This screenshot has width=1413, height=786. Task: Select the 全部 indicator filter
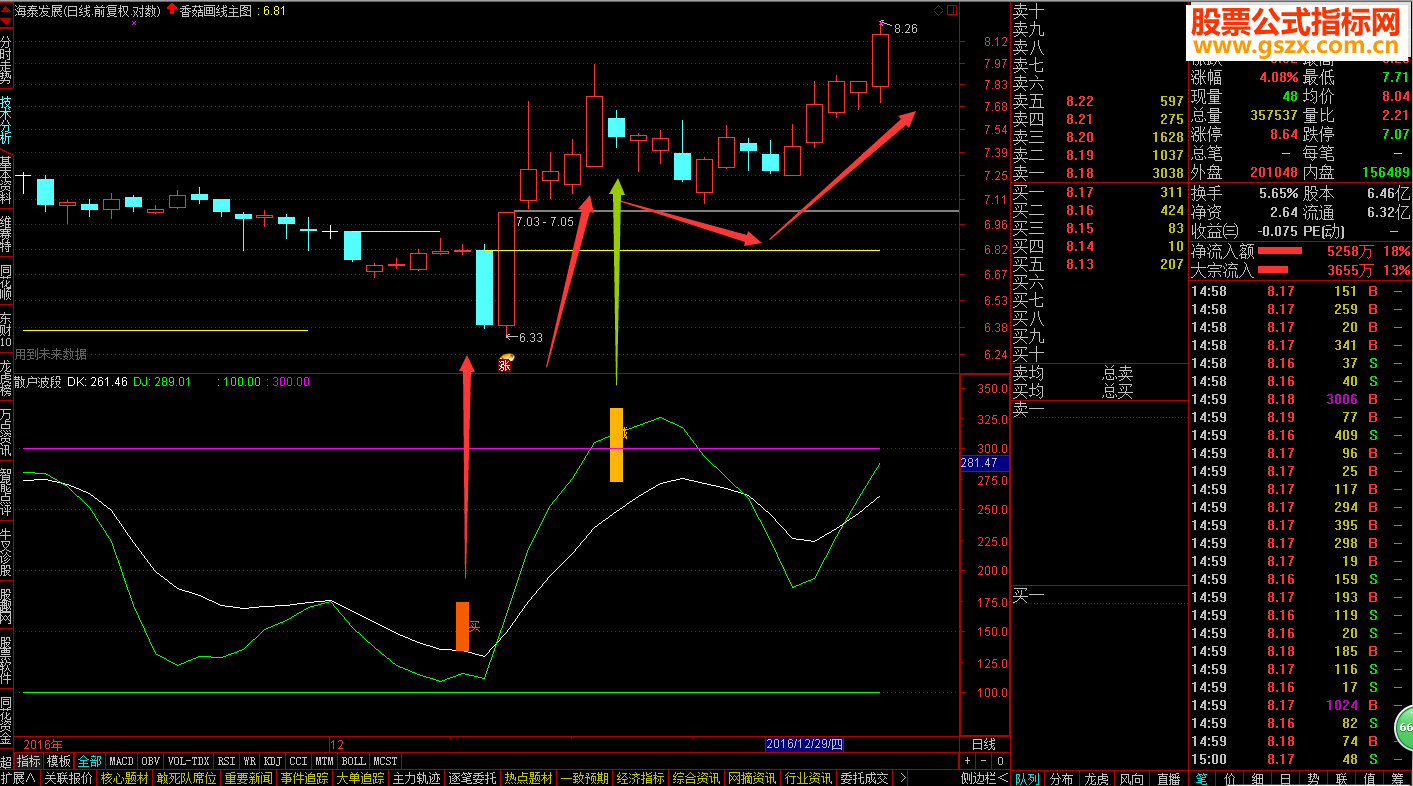point(90,761)
